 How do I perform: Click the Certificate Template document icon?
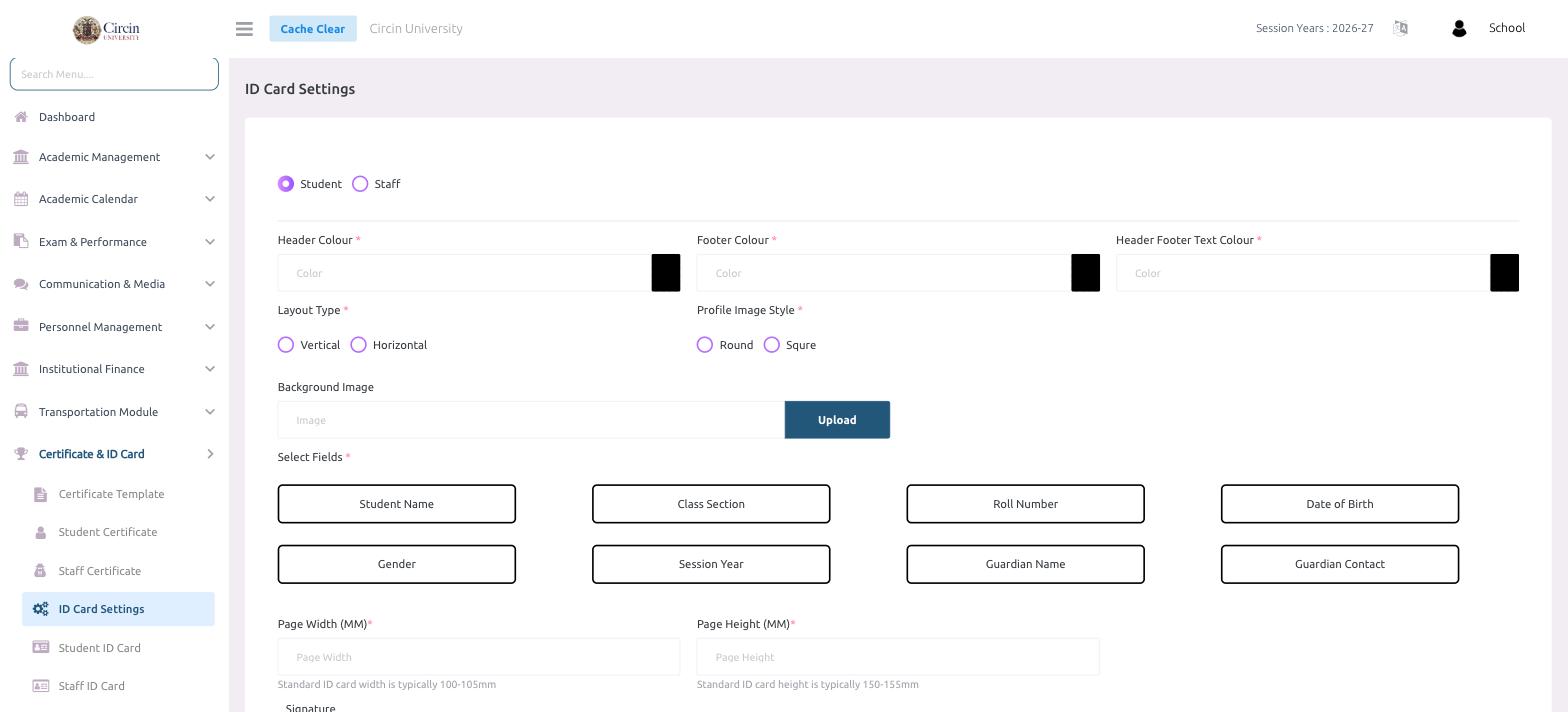tap(40, 494)
